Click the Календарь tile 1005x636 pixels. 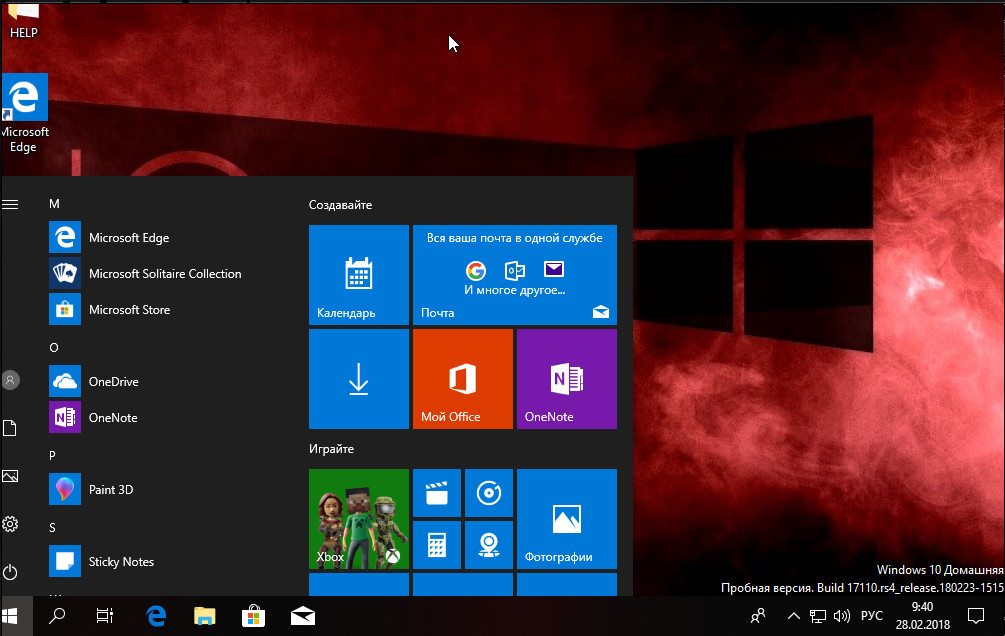[359, 275]
